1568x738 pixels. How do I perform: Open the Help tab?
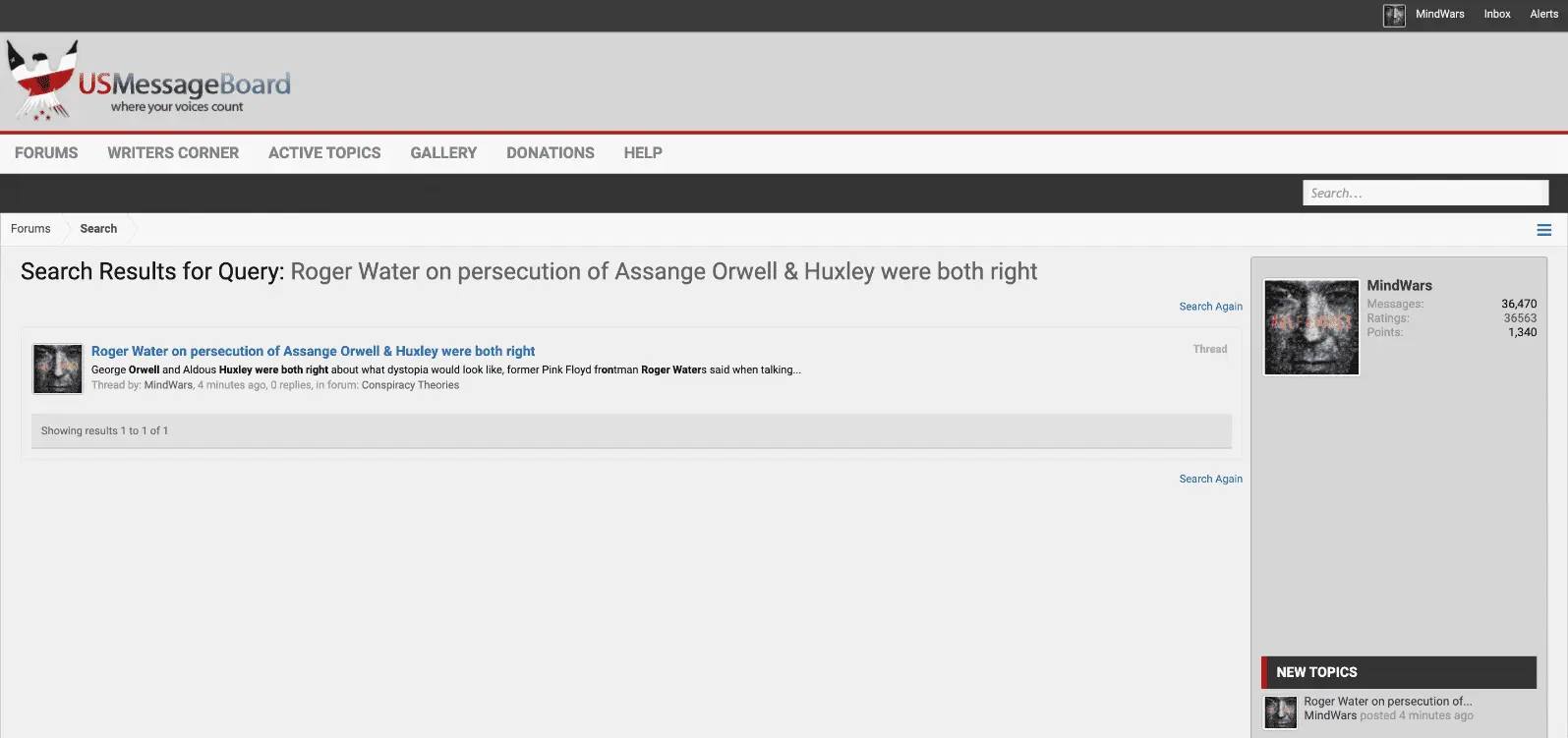(x=643, y=153)
